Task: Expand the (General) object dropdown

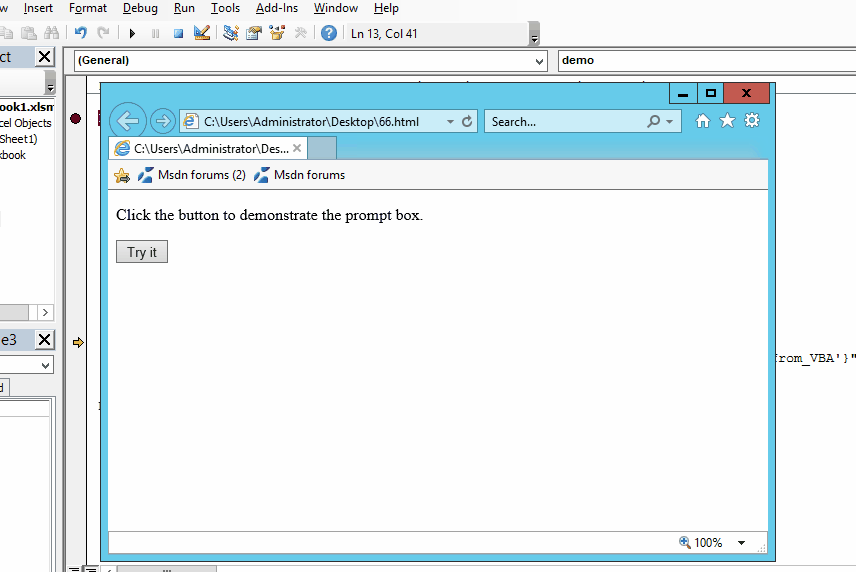Action: point(539,61)
